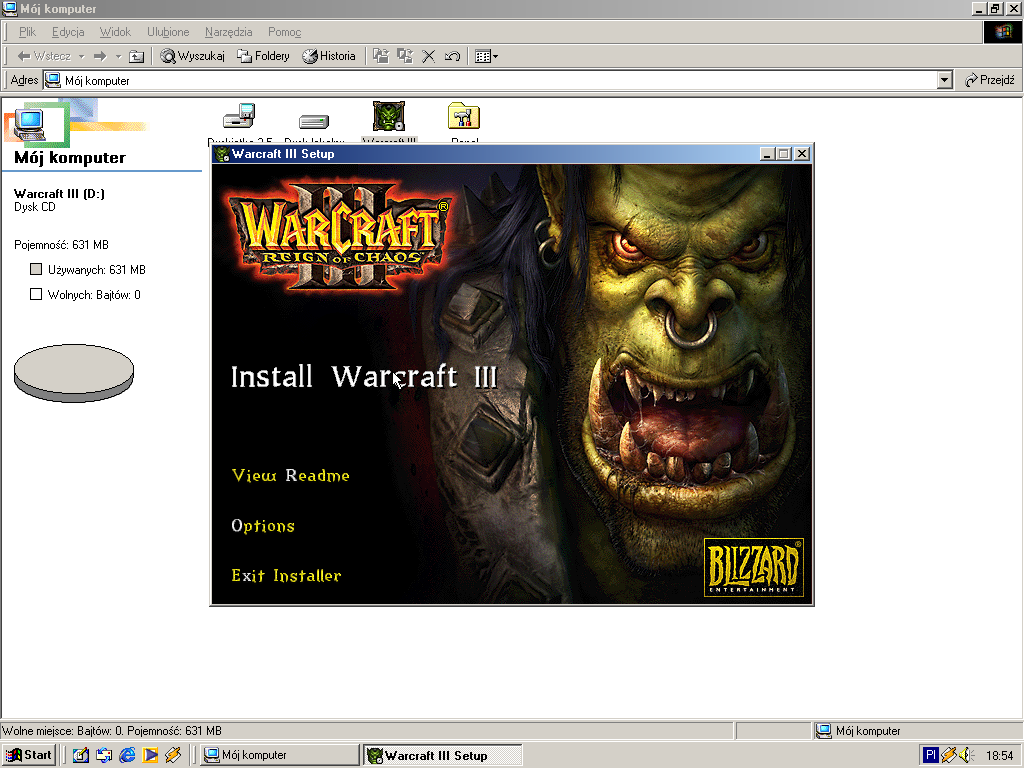Screen dimensions: 1024x768
Task: Click the volume speaker tray icon
Action: click(965, 756)
